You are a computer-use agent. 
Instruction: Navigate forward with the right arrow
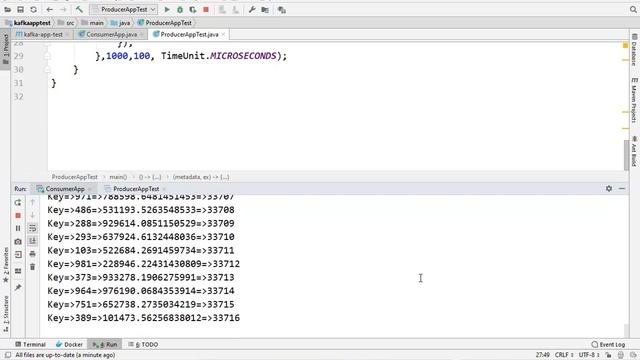[x=63, y=9]
